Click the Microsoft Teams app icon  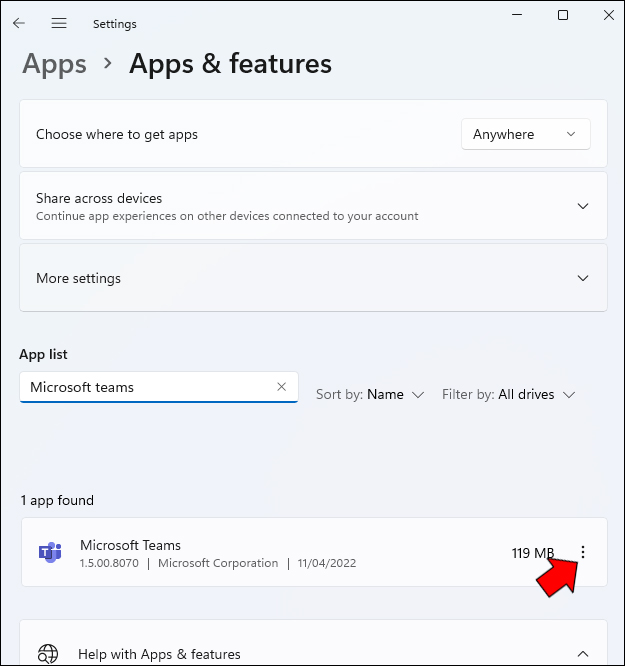49,552
